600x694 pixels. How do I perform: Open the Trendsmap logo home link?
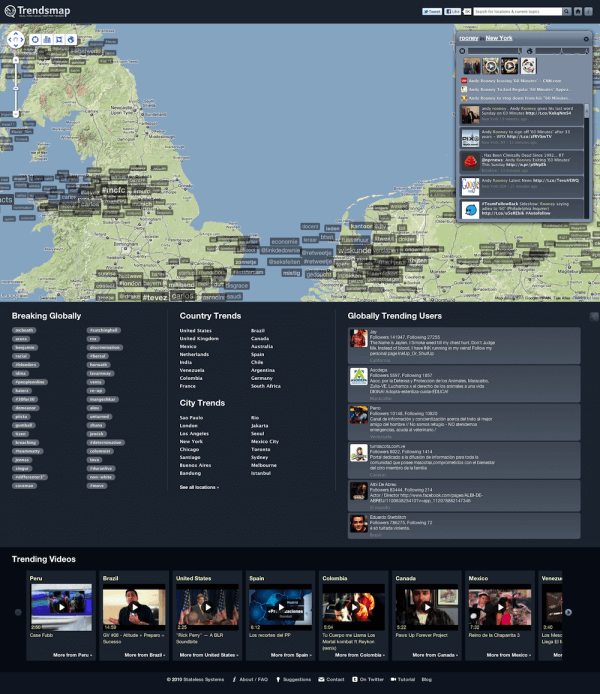pyautogui.click(x=37, y=11)
